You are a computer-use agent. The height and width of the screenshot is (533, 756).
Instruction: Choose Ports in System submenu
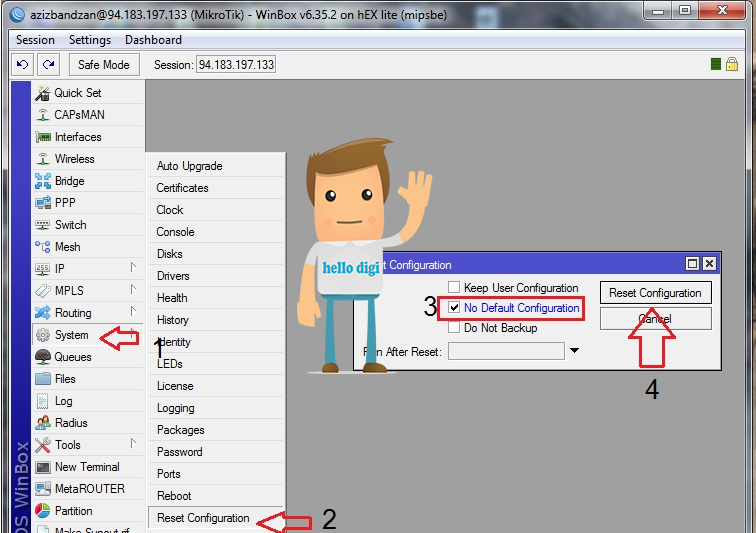pos(216,474)
